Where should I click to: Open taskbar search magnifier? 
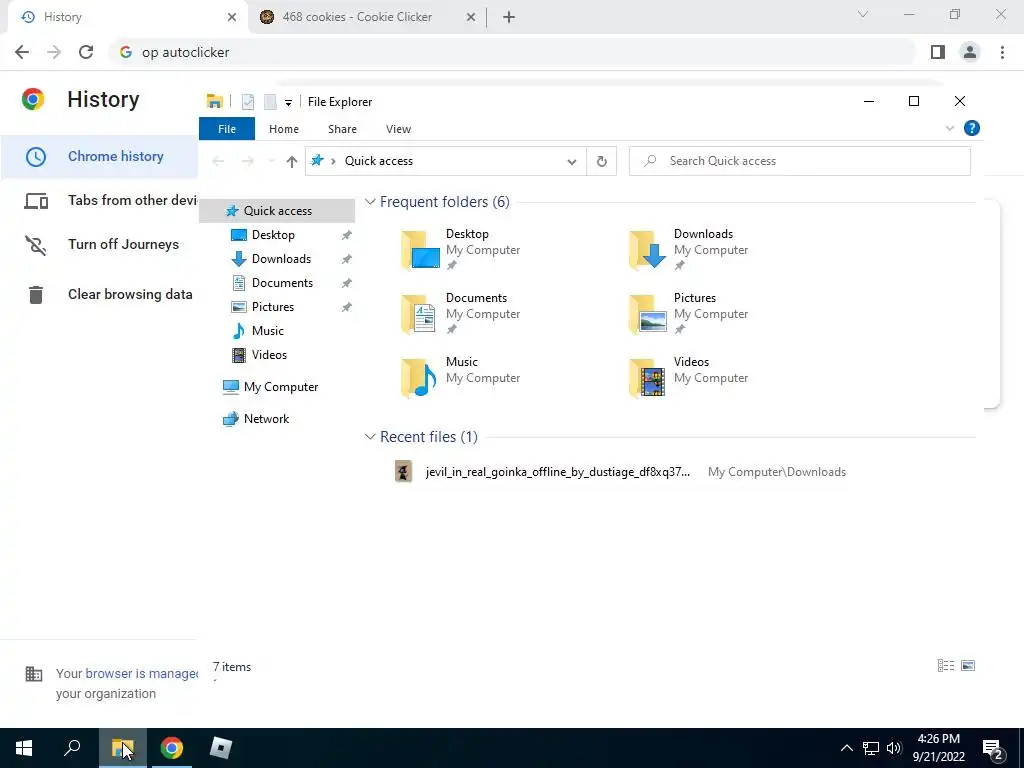[x=72, y=748]
